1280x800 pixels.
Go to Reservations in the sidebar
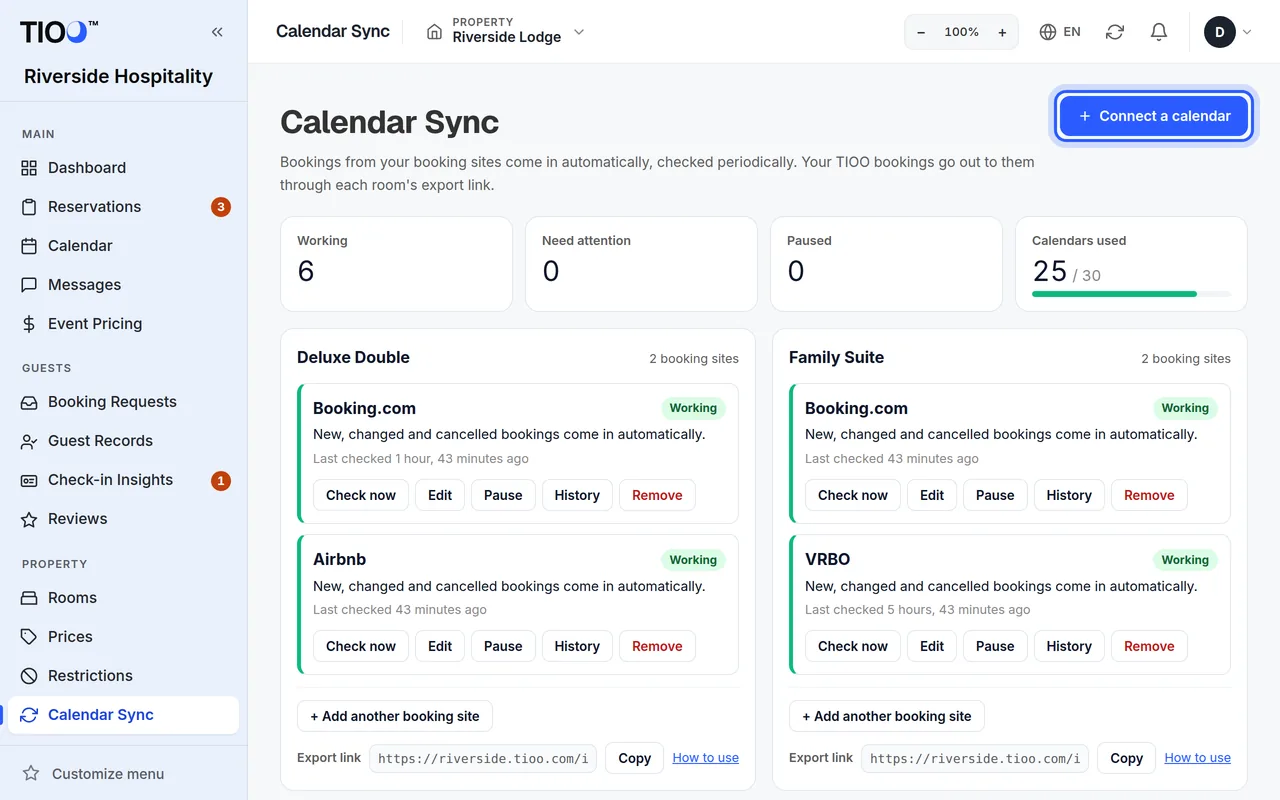click(123, 207)
